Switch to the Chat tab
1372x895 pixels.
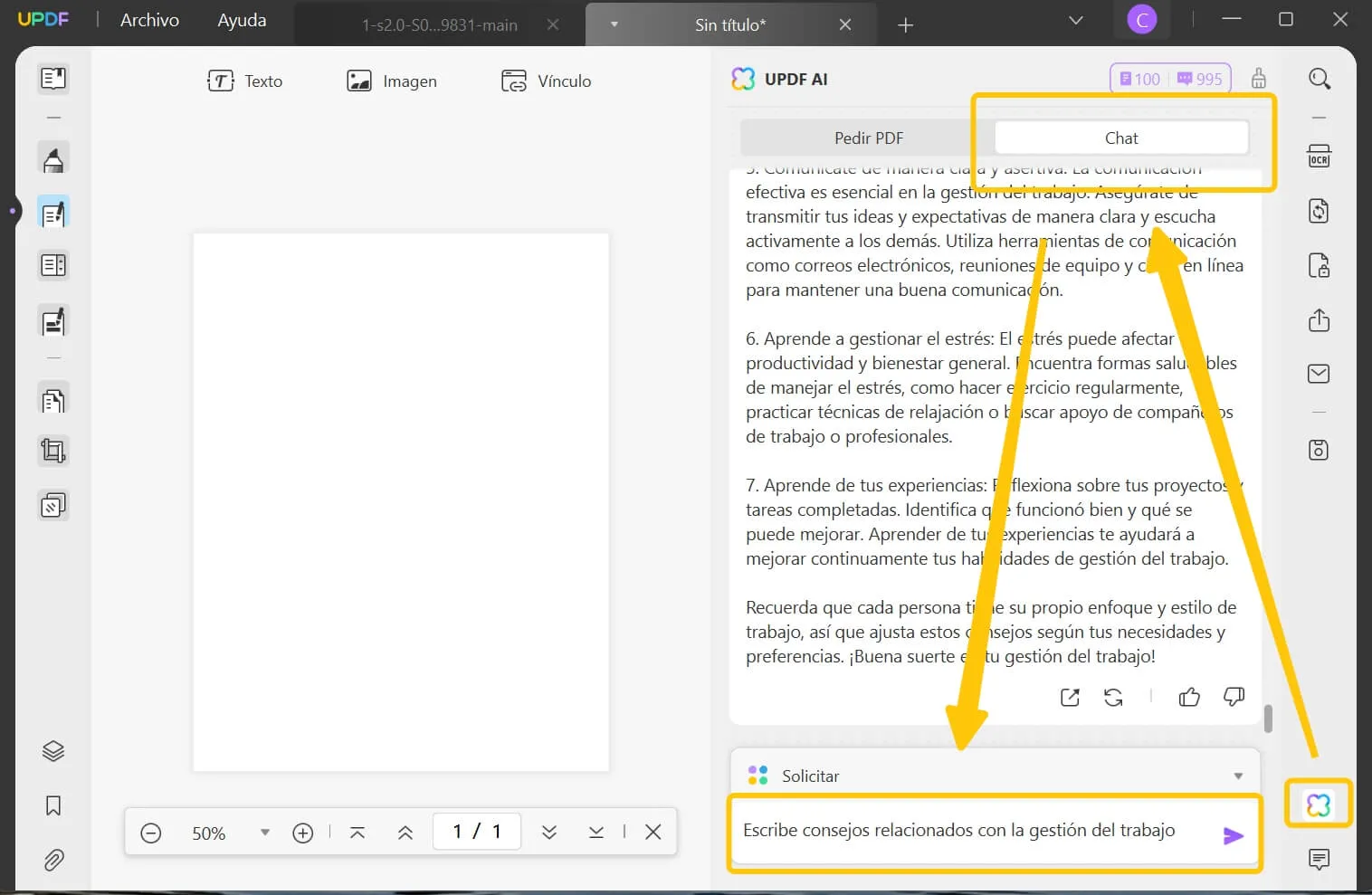(1121, 138)
